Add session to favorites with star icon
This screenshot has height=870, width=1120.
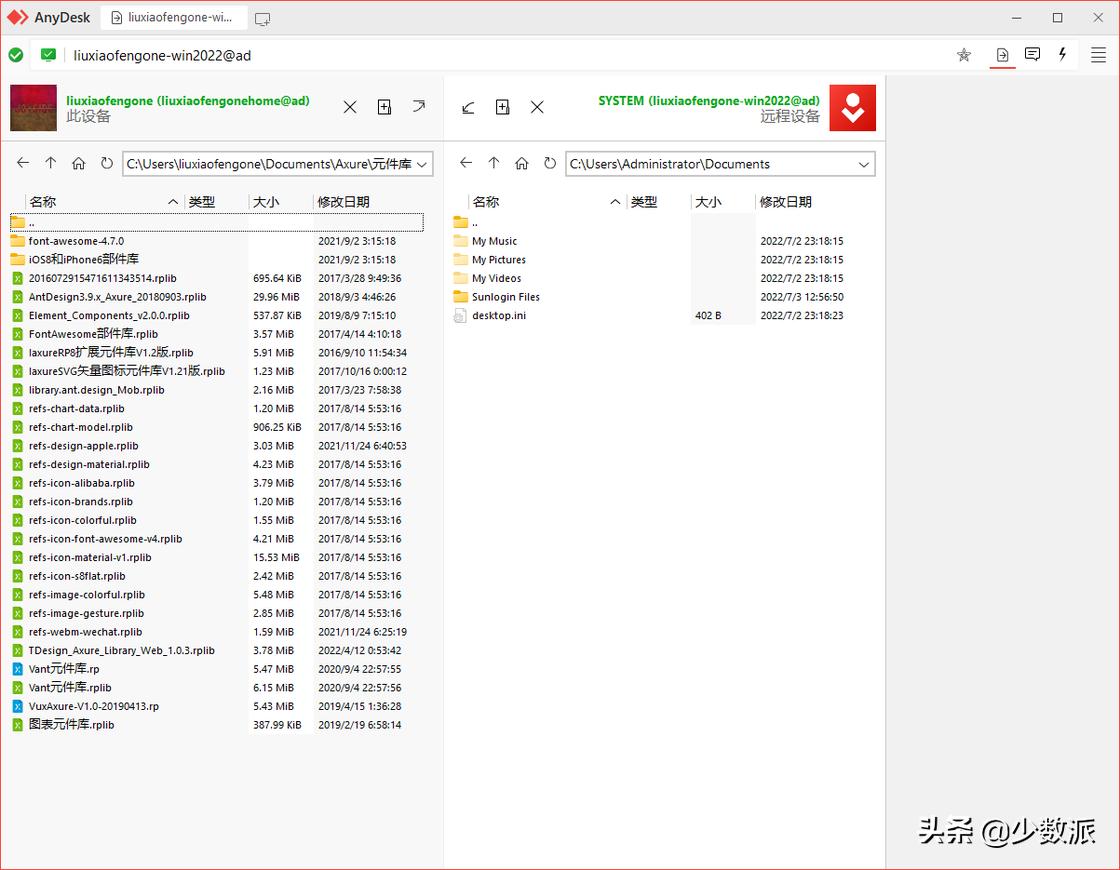coord(964,55)
